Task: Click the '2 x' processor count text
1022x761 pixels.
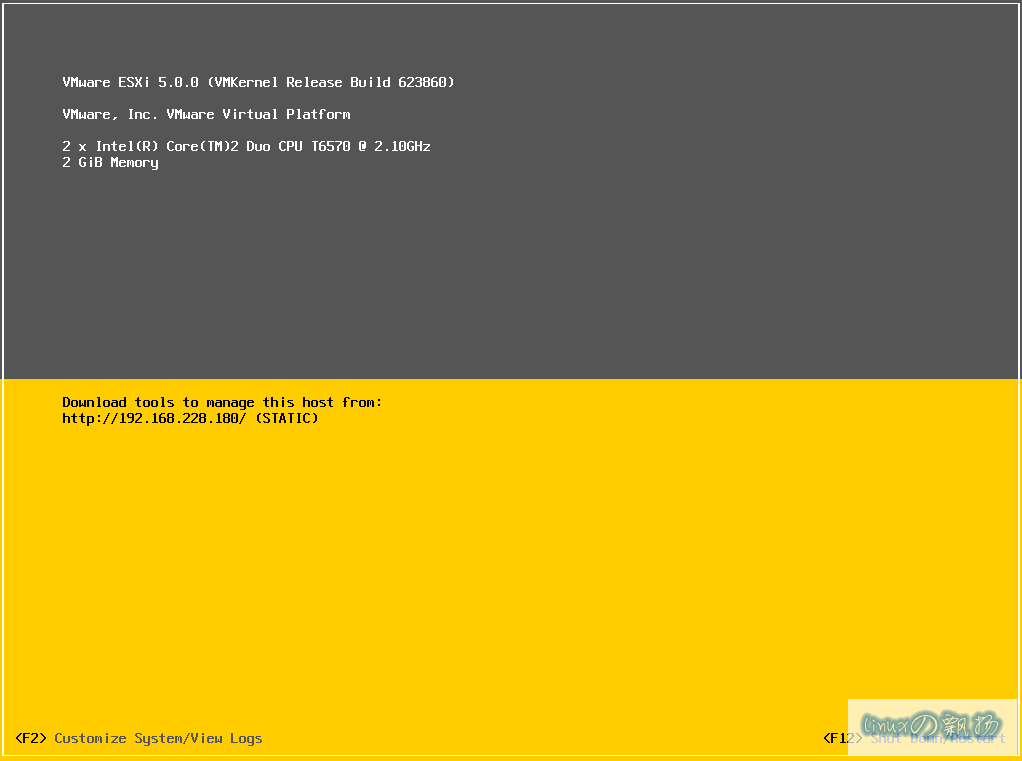Action: pos(74,146)
